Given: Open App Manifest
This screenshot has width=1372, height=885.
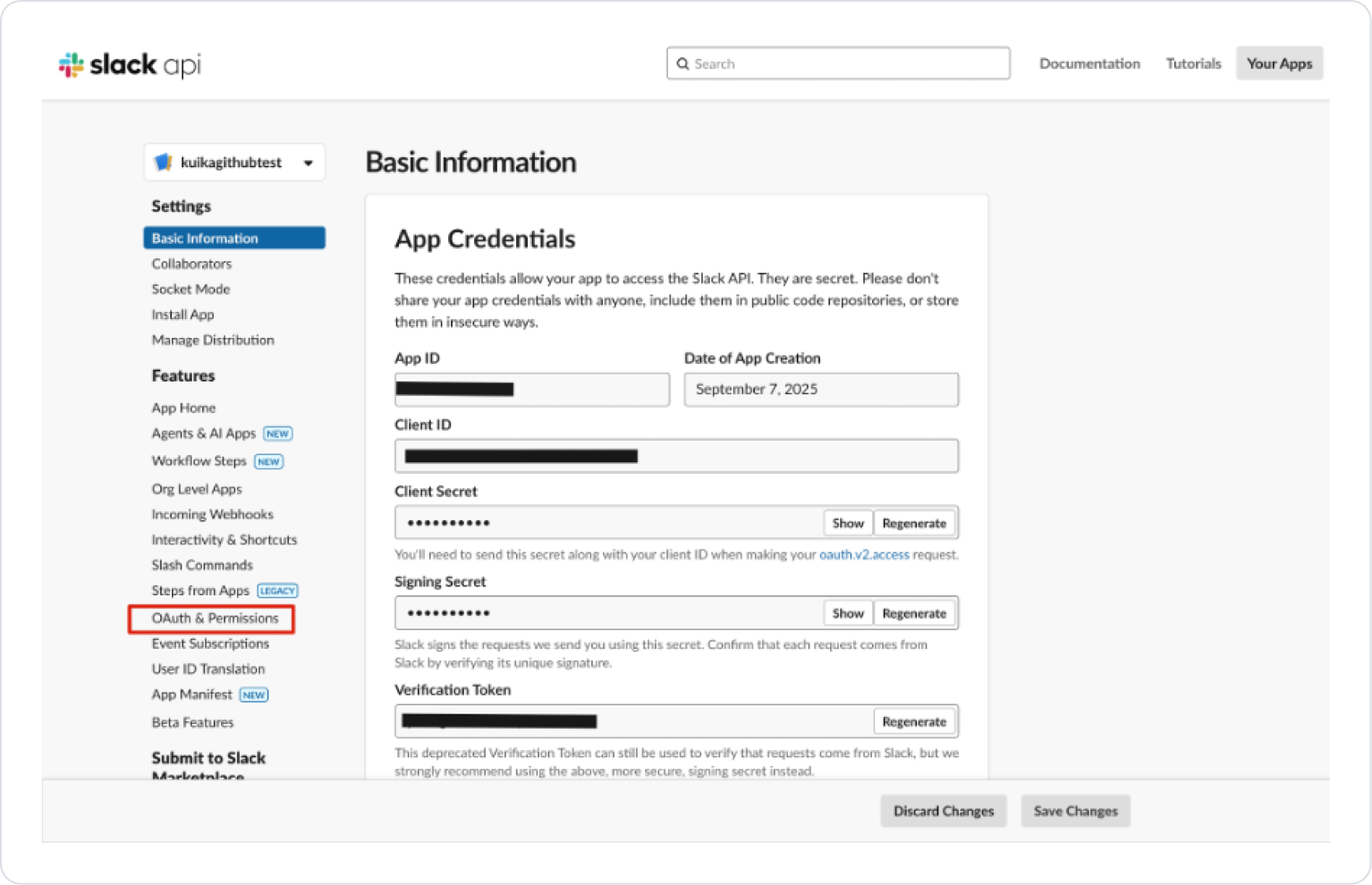Looking at the screenshot, I should click(191, 695).
